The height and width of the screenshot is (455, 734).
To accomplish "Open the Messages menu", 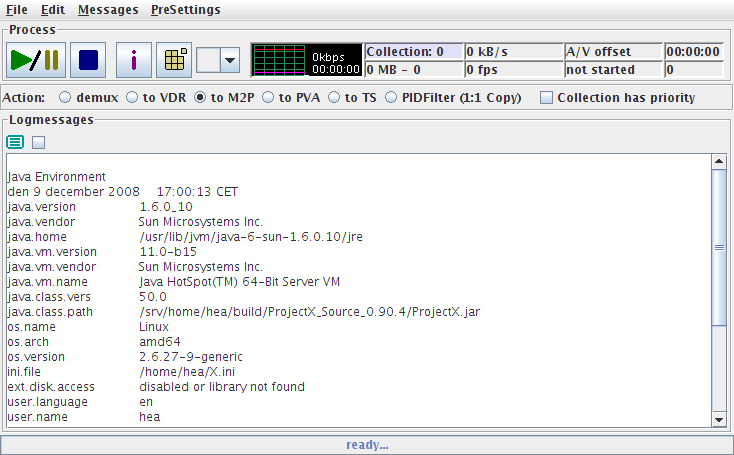I will coord(108,10).
